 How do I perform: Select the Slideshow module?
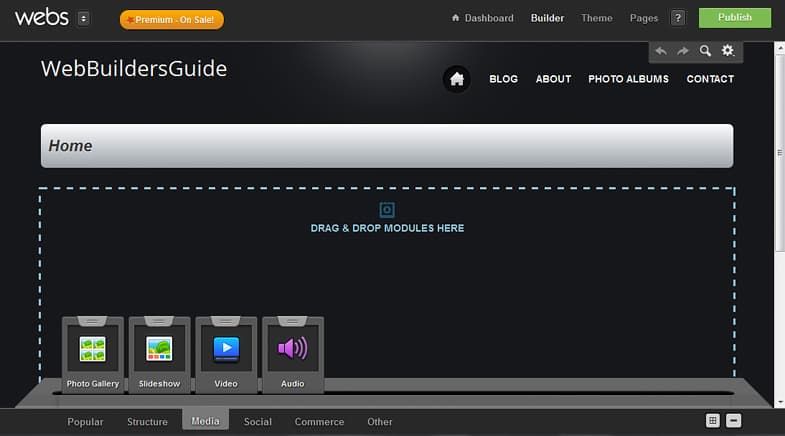click(159, 354)
